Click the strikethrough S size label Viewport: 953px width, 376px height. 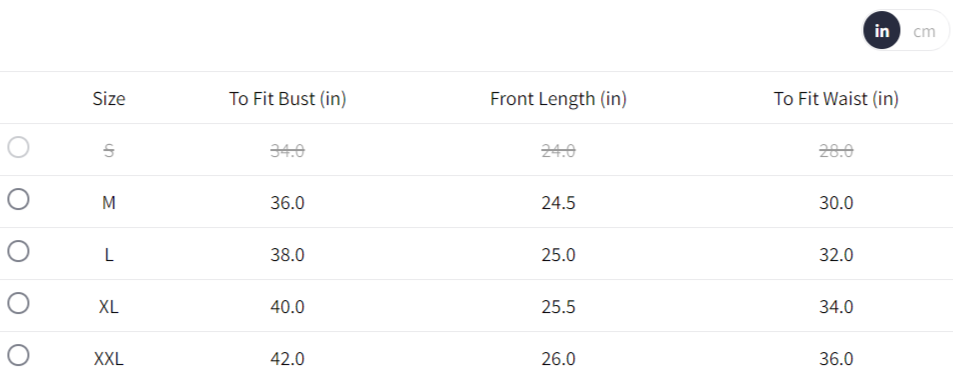click(x=109, y=151)
